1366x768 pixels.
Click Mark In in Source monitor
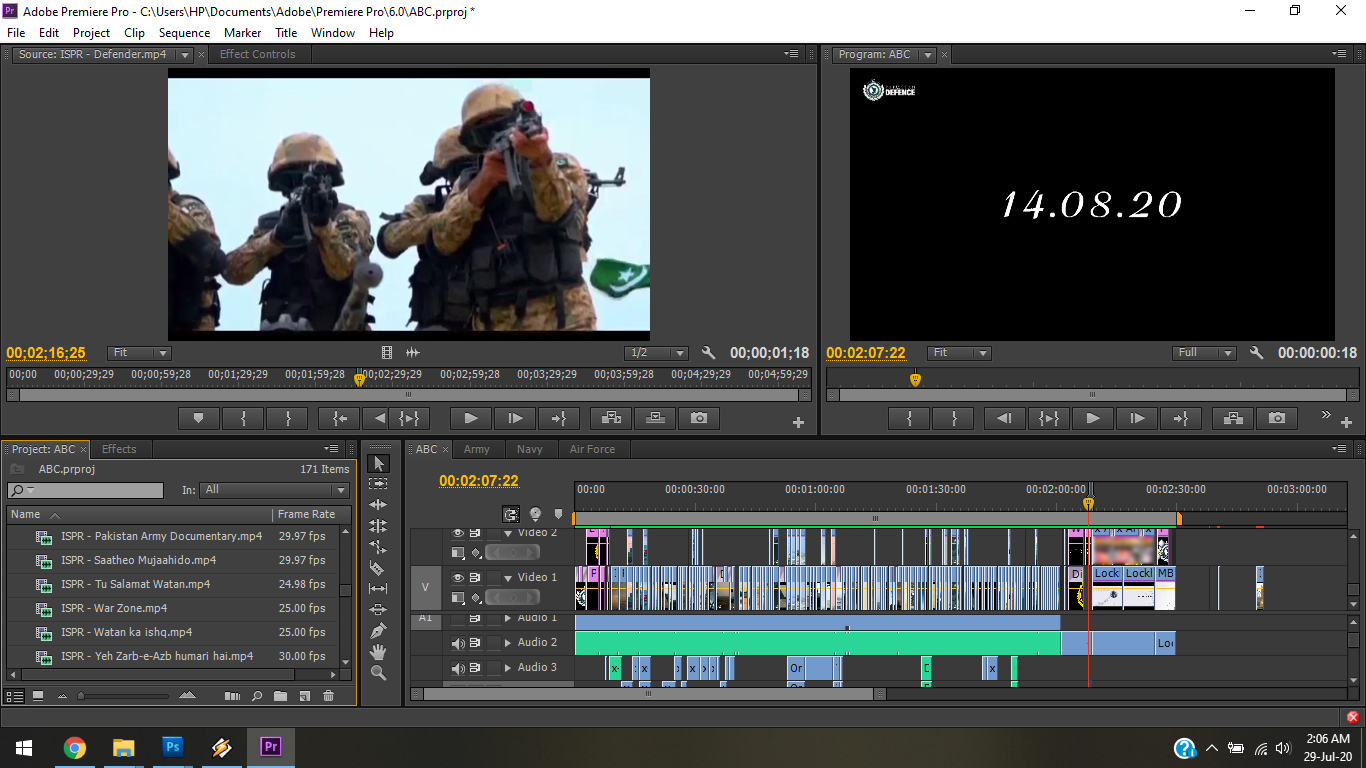coord(243,418)
